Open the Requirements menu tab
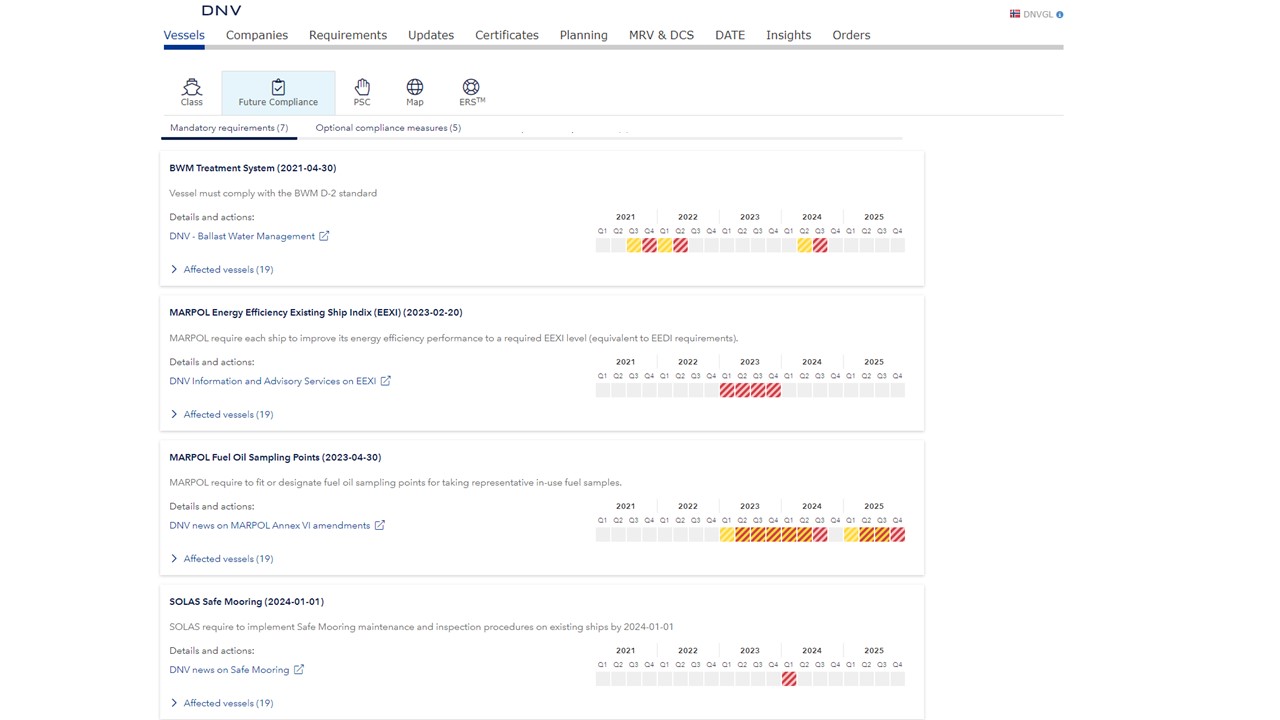The height and width of the screenshot is (720, 1280). [348, 35]
